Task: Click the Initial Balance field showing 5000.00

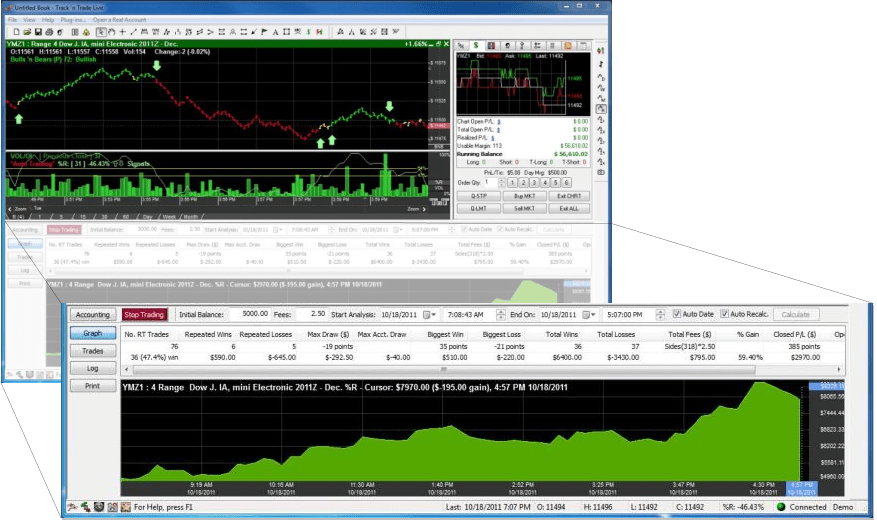Action: pyautogui.click(x=249, y=314)
